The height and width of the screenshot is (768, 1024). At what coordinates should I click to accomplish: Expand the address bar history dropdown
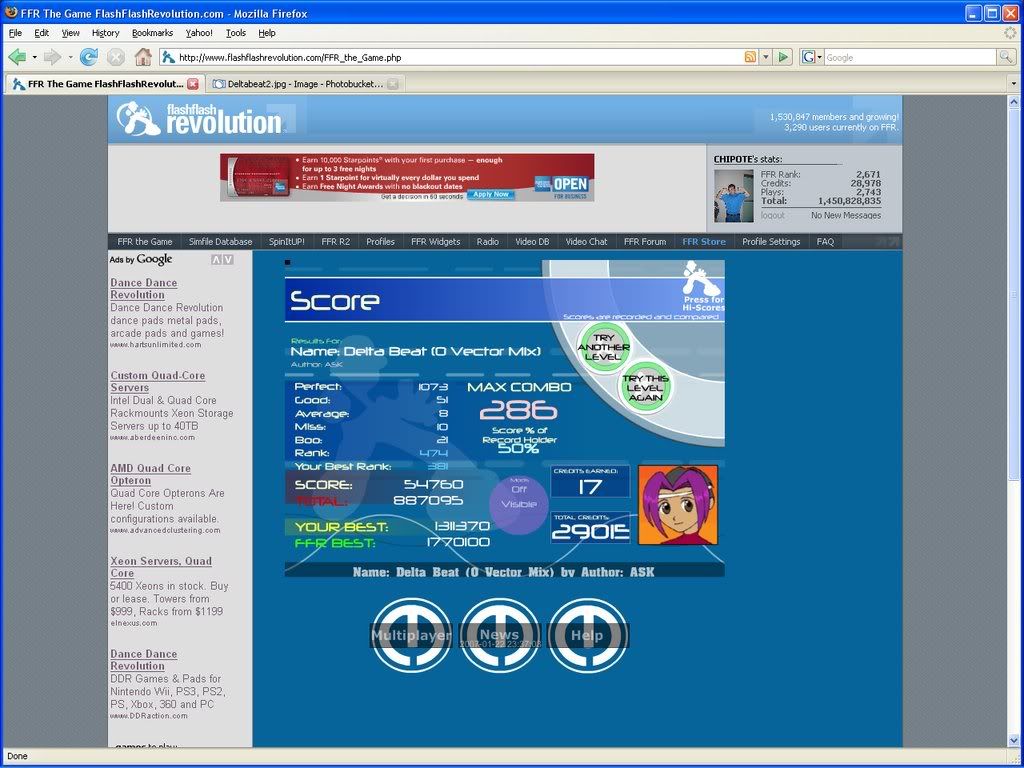tap(766, 57)
